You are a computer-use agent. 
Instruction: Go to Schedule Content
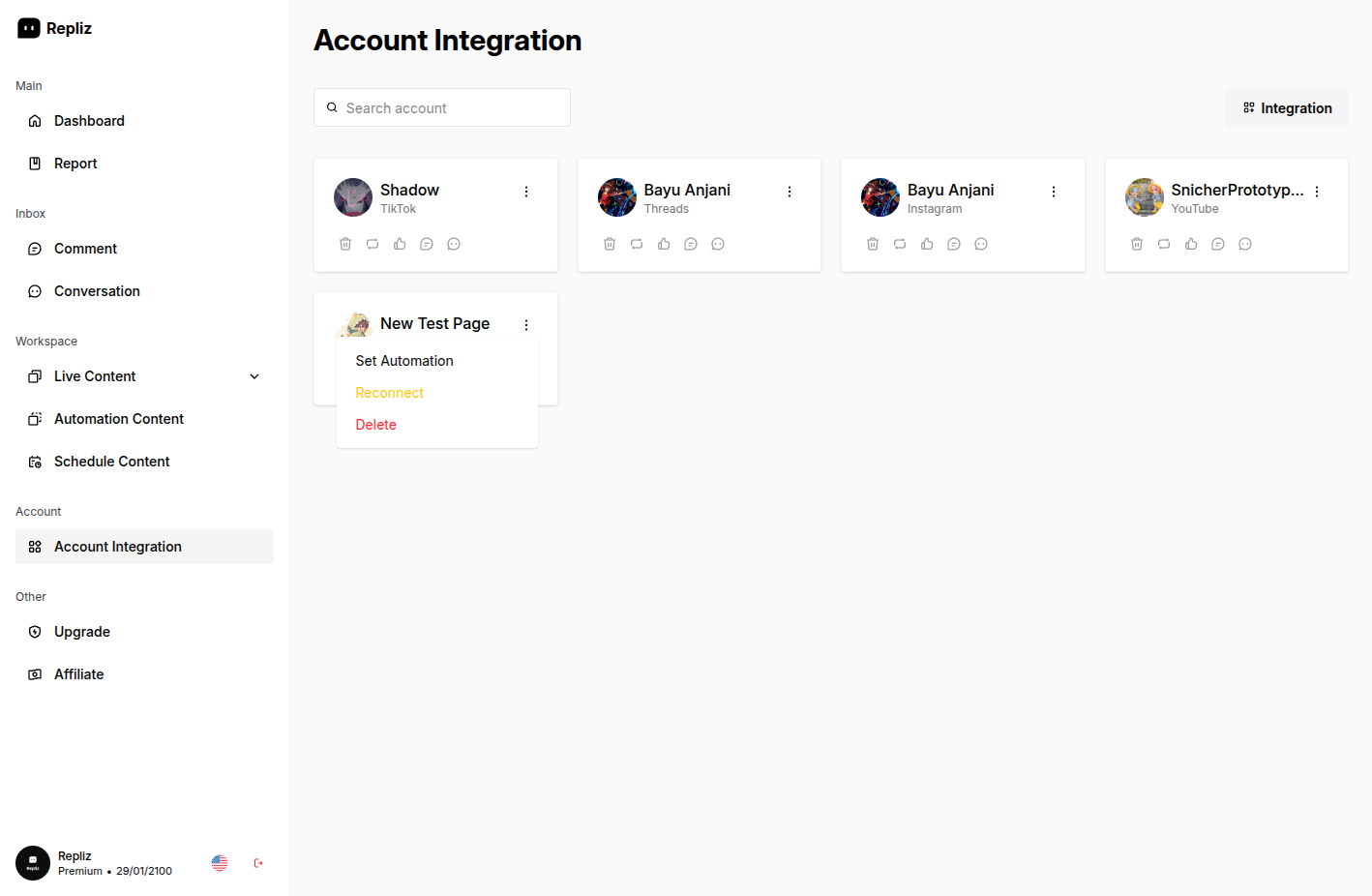click(x=111, y=462)
